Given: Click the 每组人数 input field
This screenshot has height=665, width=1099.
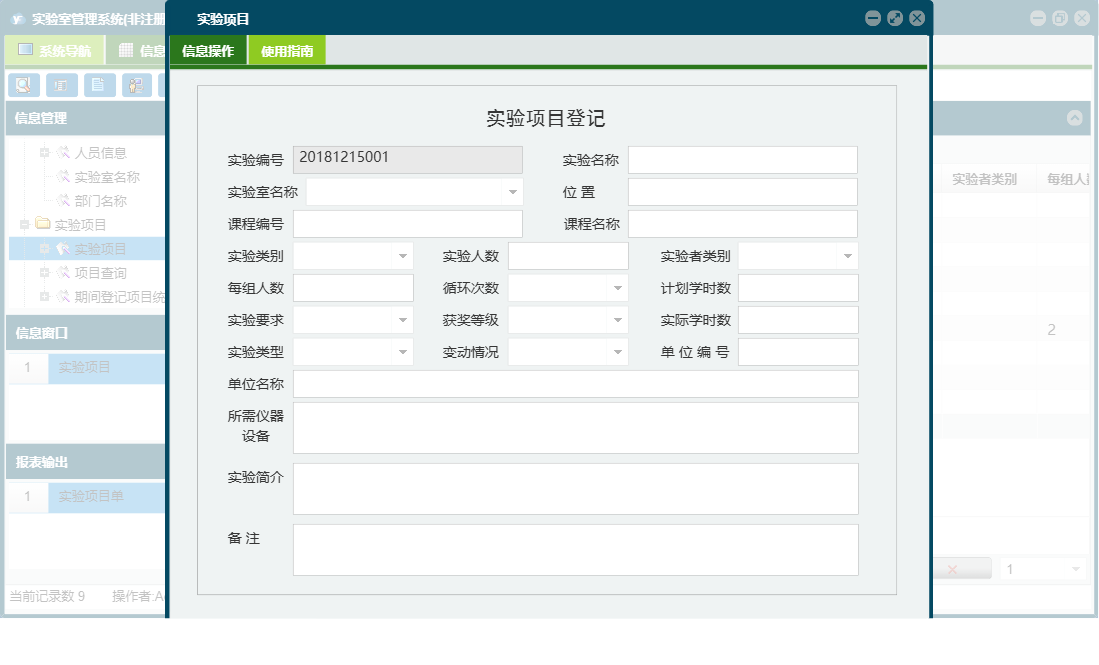Looking at the screenshot, I should click(x=353, y=288).
